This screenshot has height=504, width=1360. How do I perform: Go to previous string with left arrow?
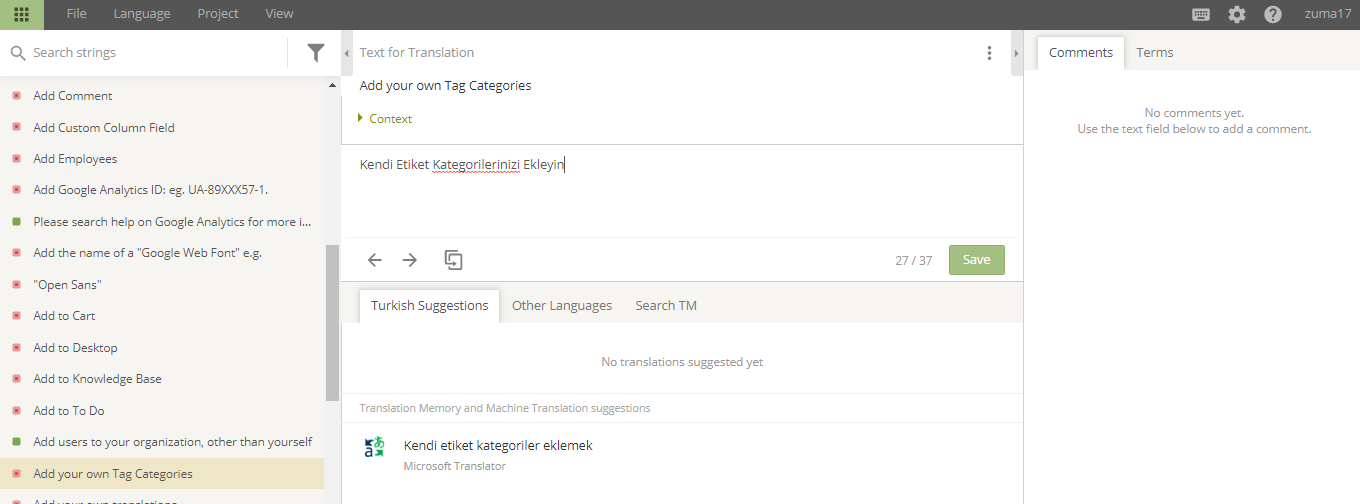tap(375, 260)
